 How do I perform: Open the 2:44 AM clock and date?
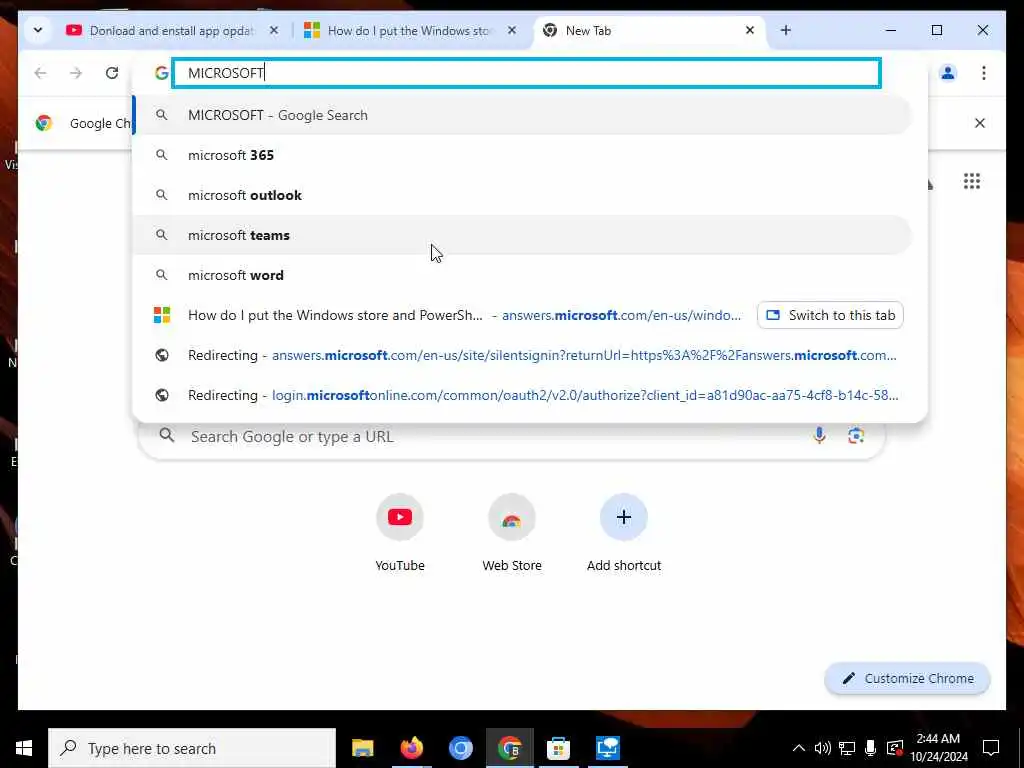(938, 748)
